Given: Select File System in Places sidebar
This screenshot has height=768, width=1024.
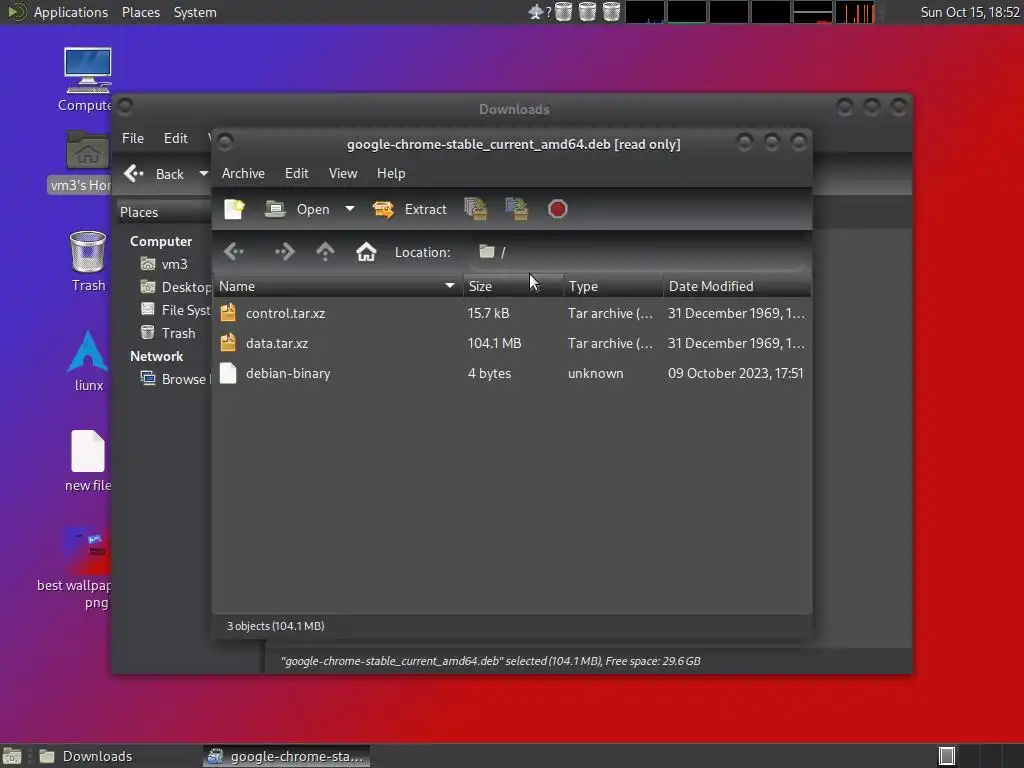Looking at the screenshot, I should coord(175,310).
